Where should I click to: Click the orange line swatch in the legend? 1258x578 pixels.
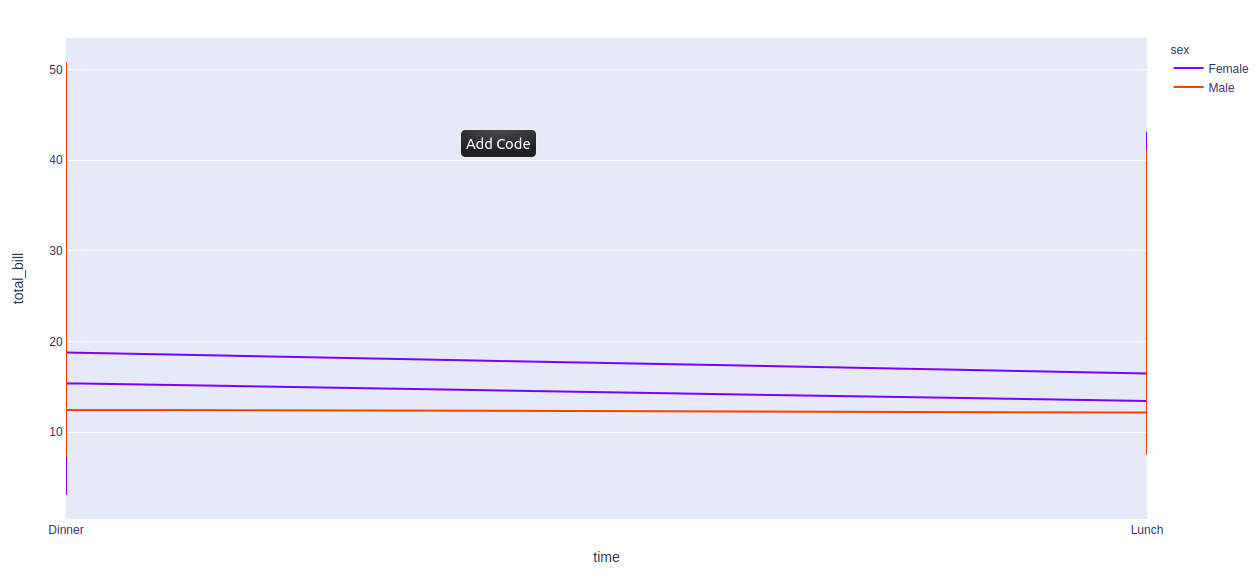(1188, 88)
